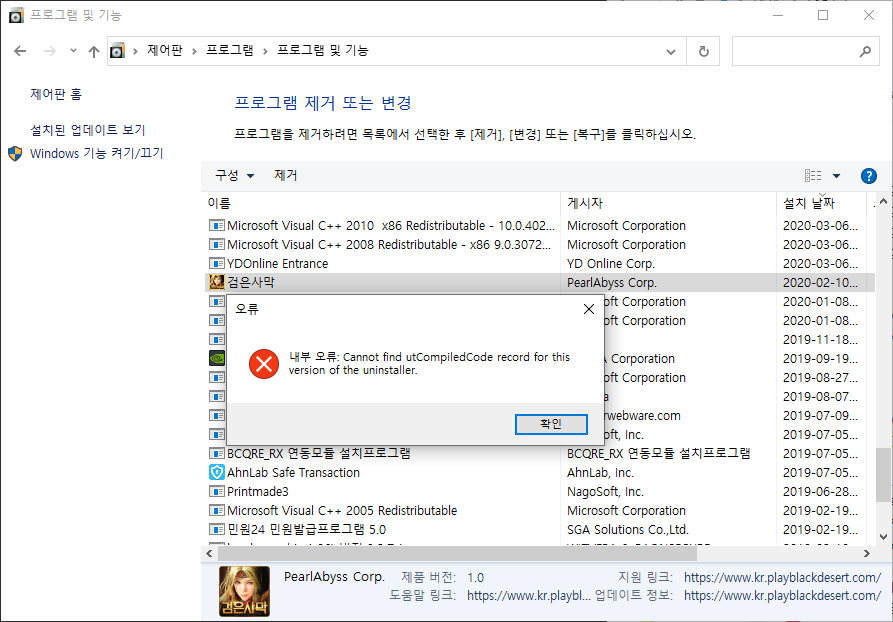Select 프로그램 breadcrumb in address bar
The width and height of the screenshot is (893, 622).
tap(230, 50)
